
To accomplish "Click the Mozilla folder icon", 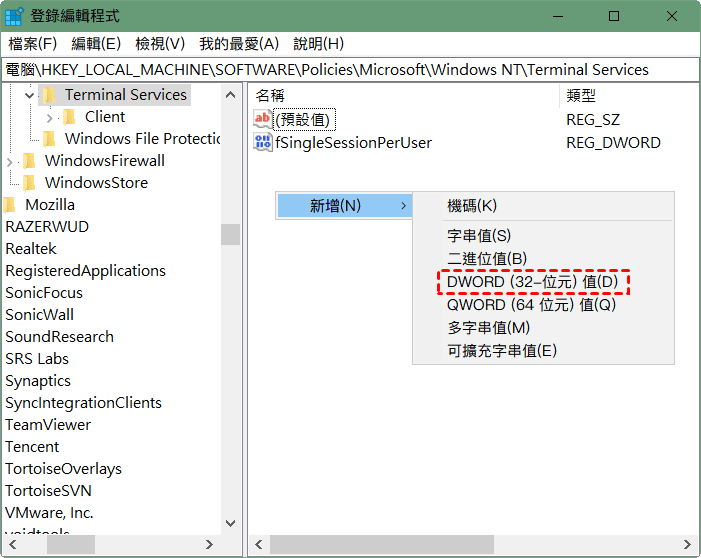I will [10, 205].
